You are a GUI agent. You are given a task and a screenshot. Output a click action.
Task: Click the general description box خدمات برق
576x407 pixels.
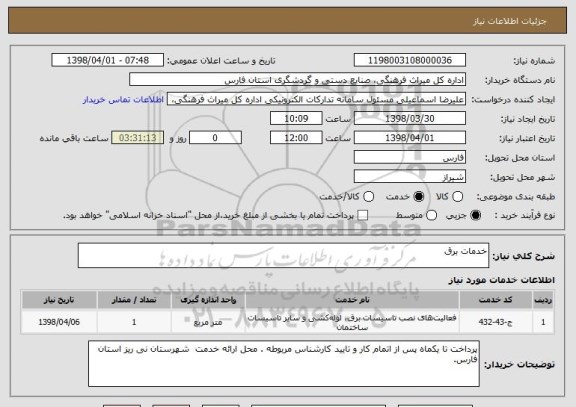pos(283,255)
